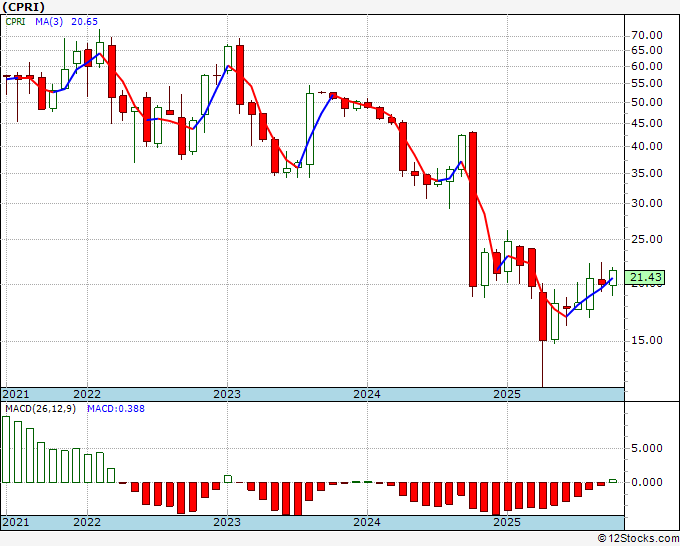The width and height of the screenshot is (680, 546).
Task: Click 2021 on the MACD timeline
Action: (x=16, y=522)
